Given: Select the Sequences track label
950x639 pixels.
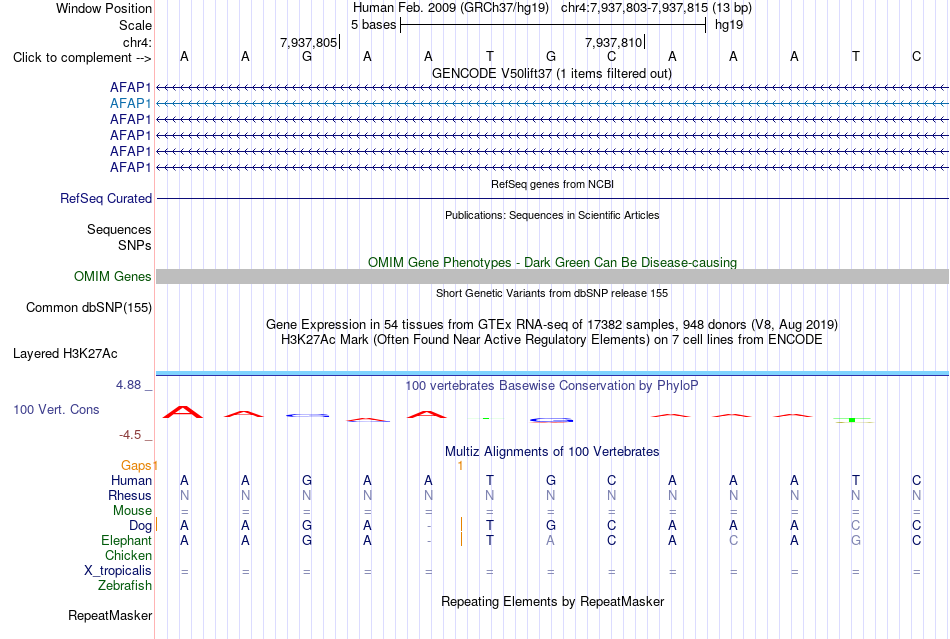Looking at the screenshot, I should 119,230.
